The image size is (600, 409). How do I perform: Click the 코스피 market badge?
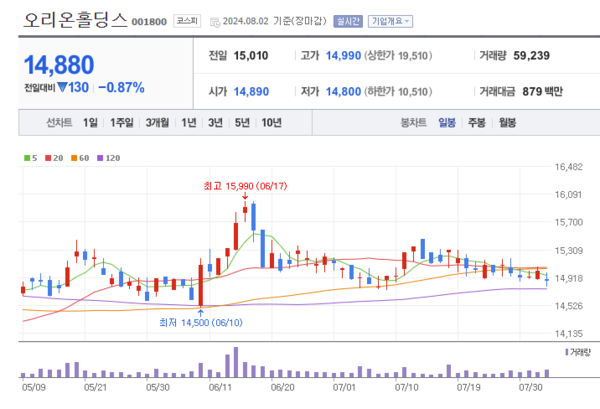(x=187, y=21)
